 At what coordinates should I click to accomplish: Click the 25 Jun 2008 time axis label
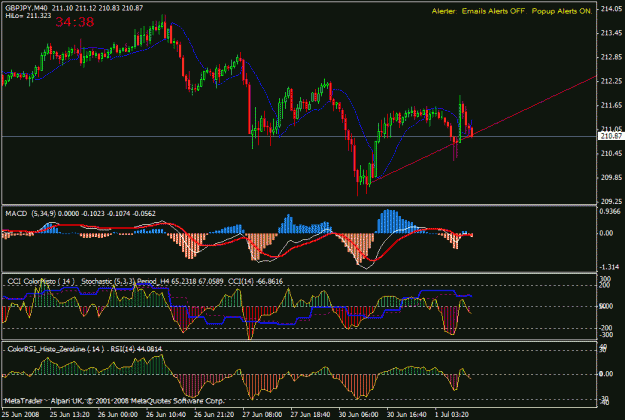pos(20,414)
